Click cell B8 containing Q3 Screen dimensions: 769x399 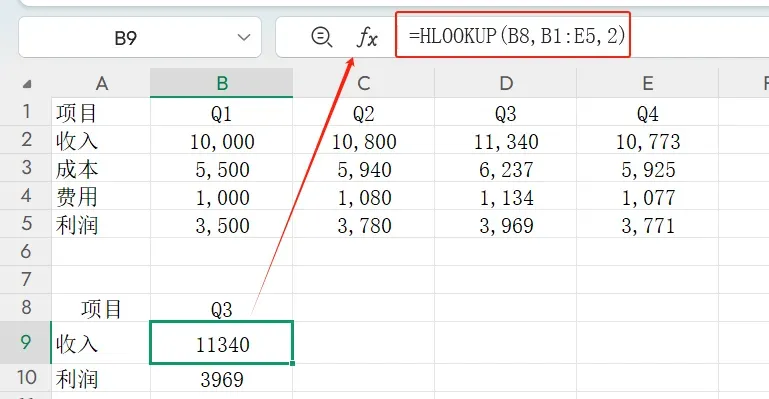[222, 307]
